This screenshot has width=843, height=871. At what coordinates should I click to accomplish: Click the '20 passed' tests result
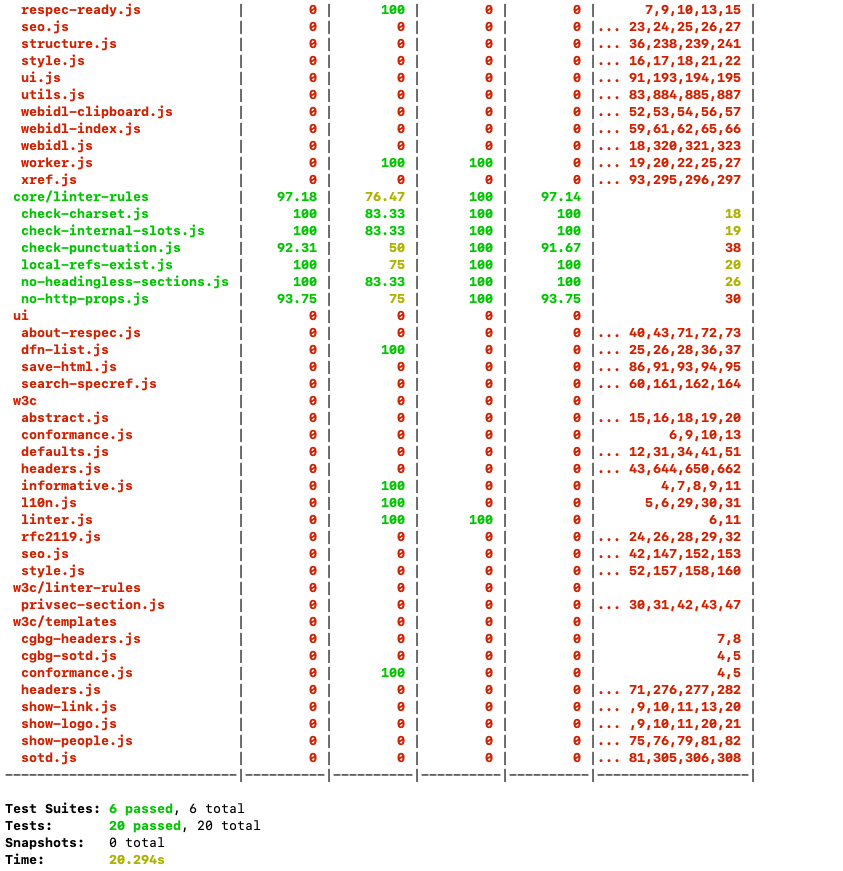click(145, 826)
